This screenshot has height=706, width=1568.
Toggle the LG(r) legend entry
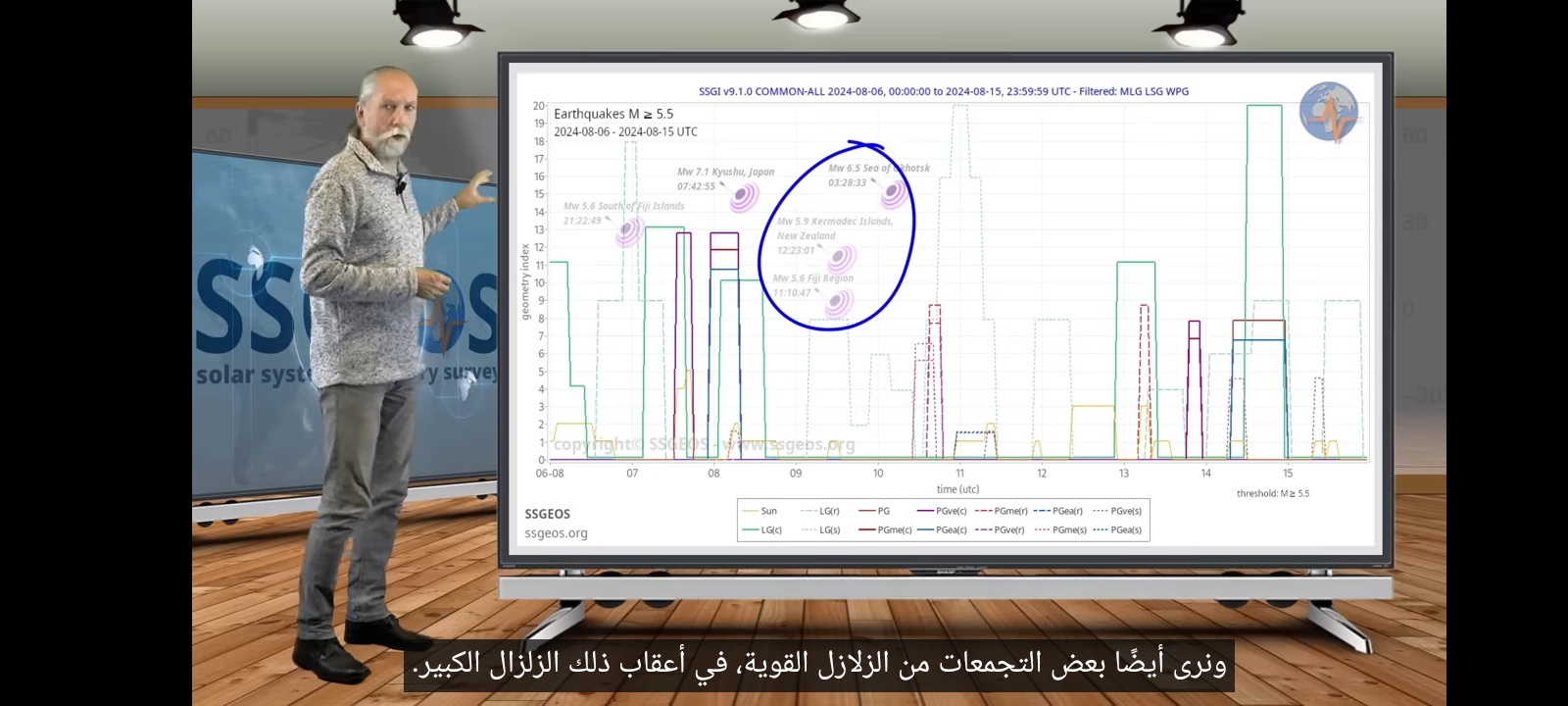(820, 511)
